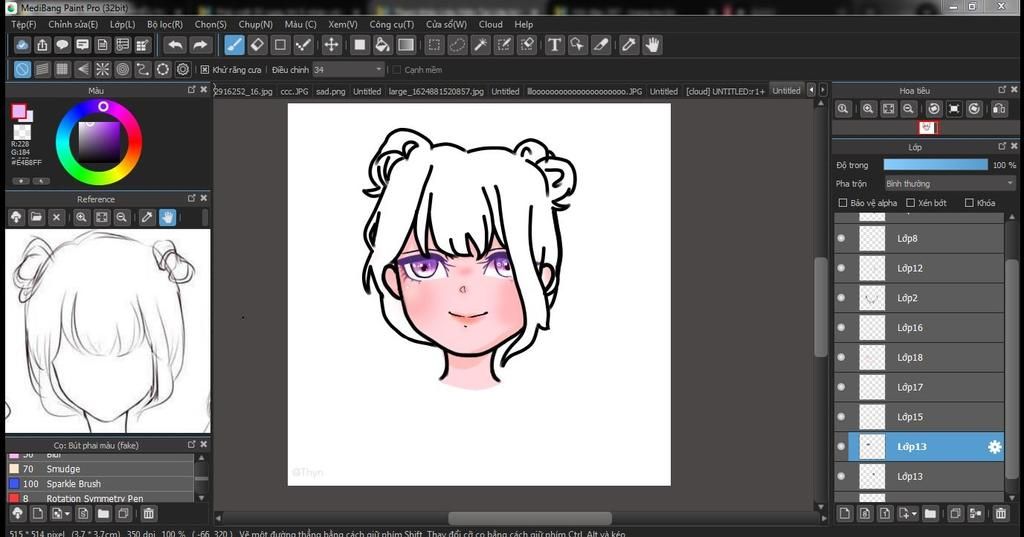Select the Gradient tool
Image resolution: width=1024 pixels, height=537 pixels.
coord(406,45)
